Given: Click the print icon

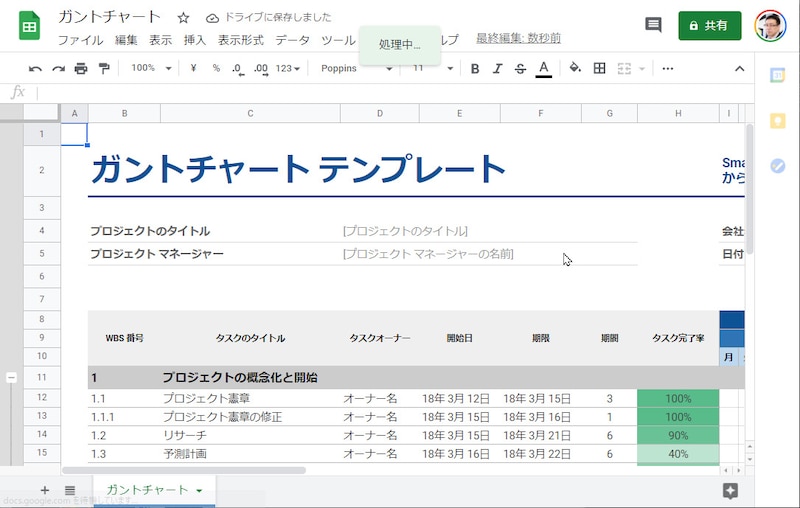Looking at the screenshot, I should click(x=81, y=68).
